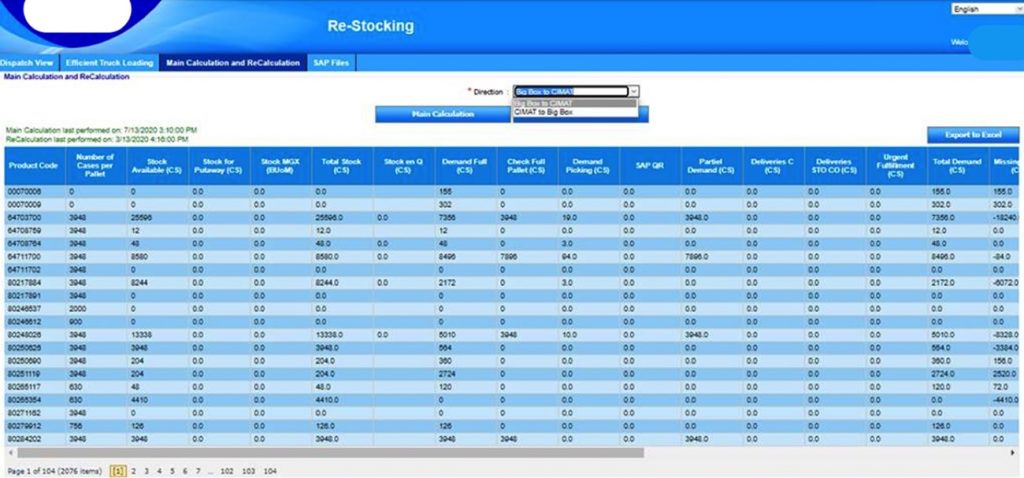Sort by Deliveries STO CO (CS) header
The image size is (1024, 478).
pyautogui.click(x=835, y=166)
